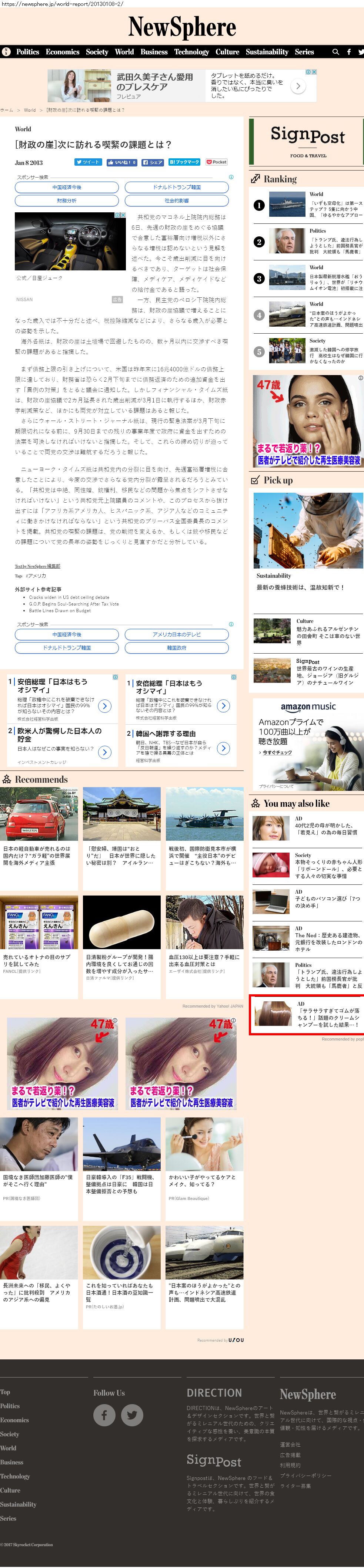
Task: Click the ドナルドトランプ韓国 sponsored search pill
Action: tap(177, 188)
